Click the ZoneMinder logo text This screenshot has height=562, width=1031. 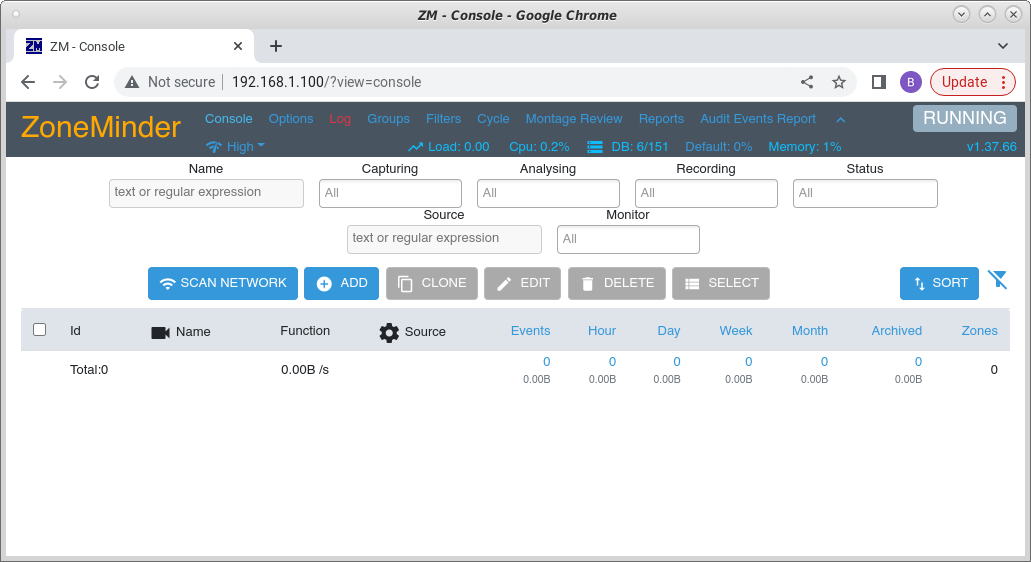click(101, 127)
